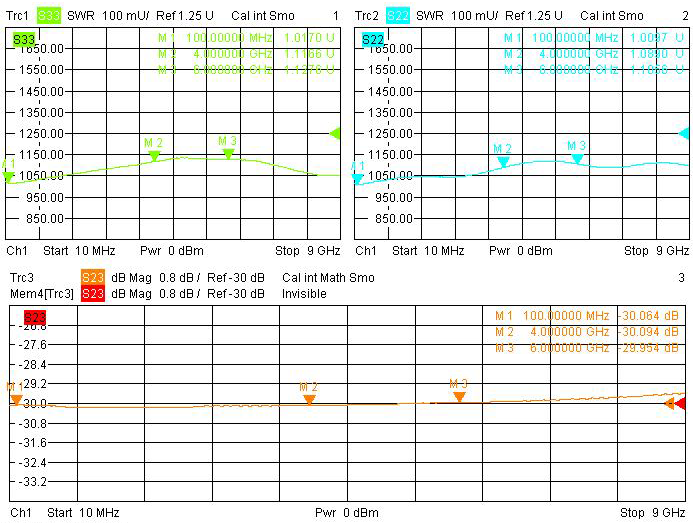Click the green reference level triangle
The width and height of the screenshot is (693, 523).
click(335, 133)
